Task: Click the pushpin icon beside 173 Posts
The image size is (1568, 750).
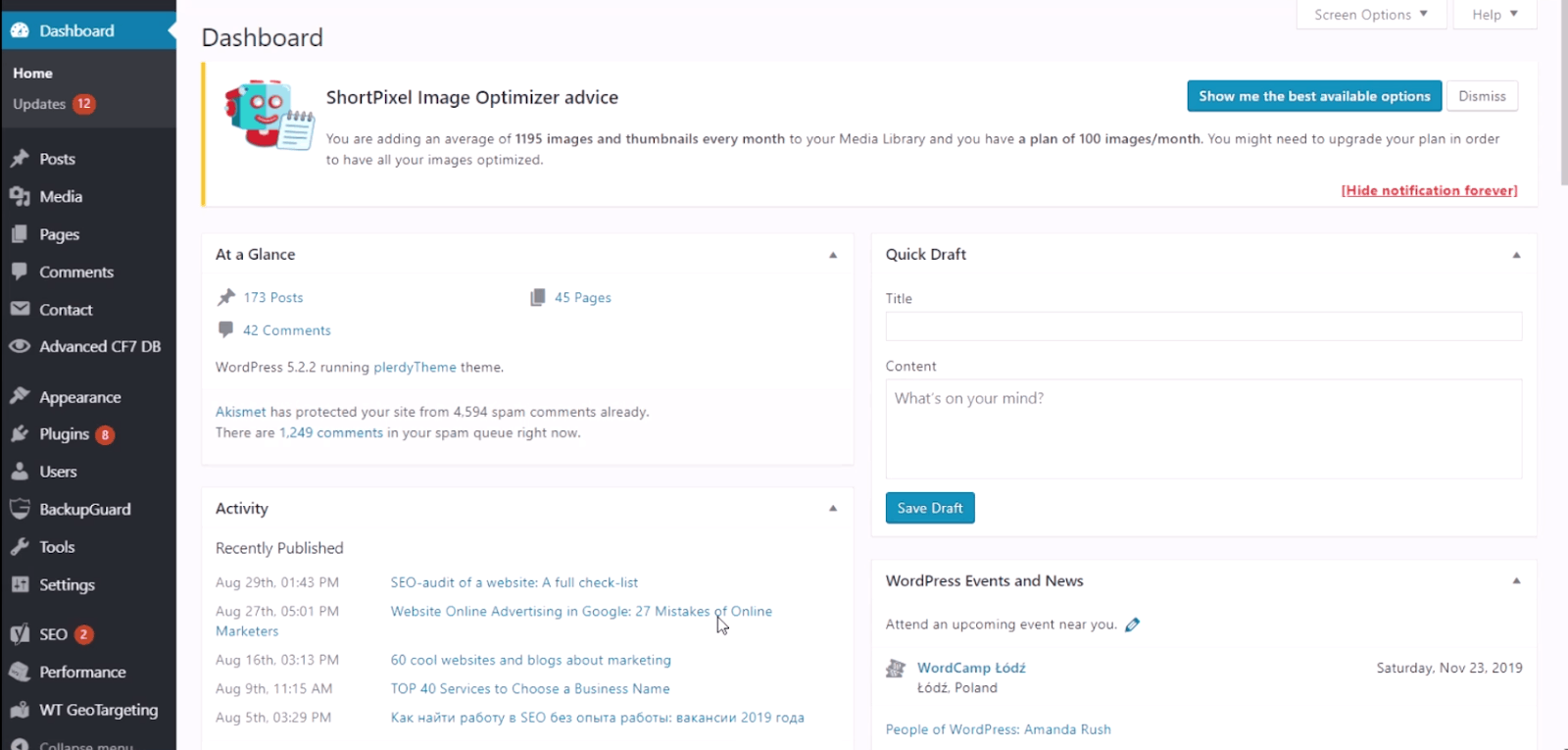Action: [226, 297]
